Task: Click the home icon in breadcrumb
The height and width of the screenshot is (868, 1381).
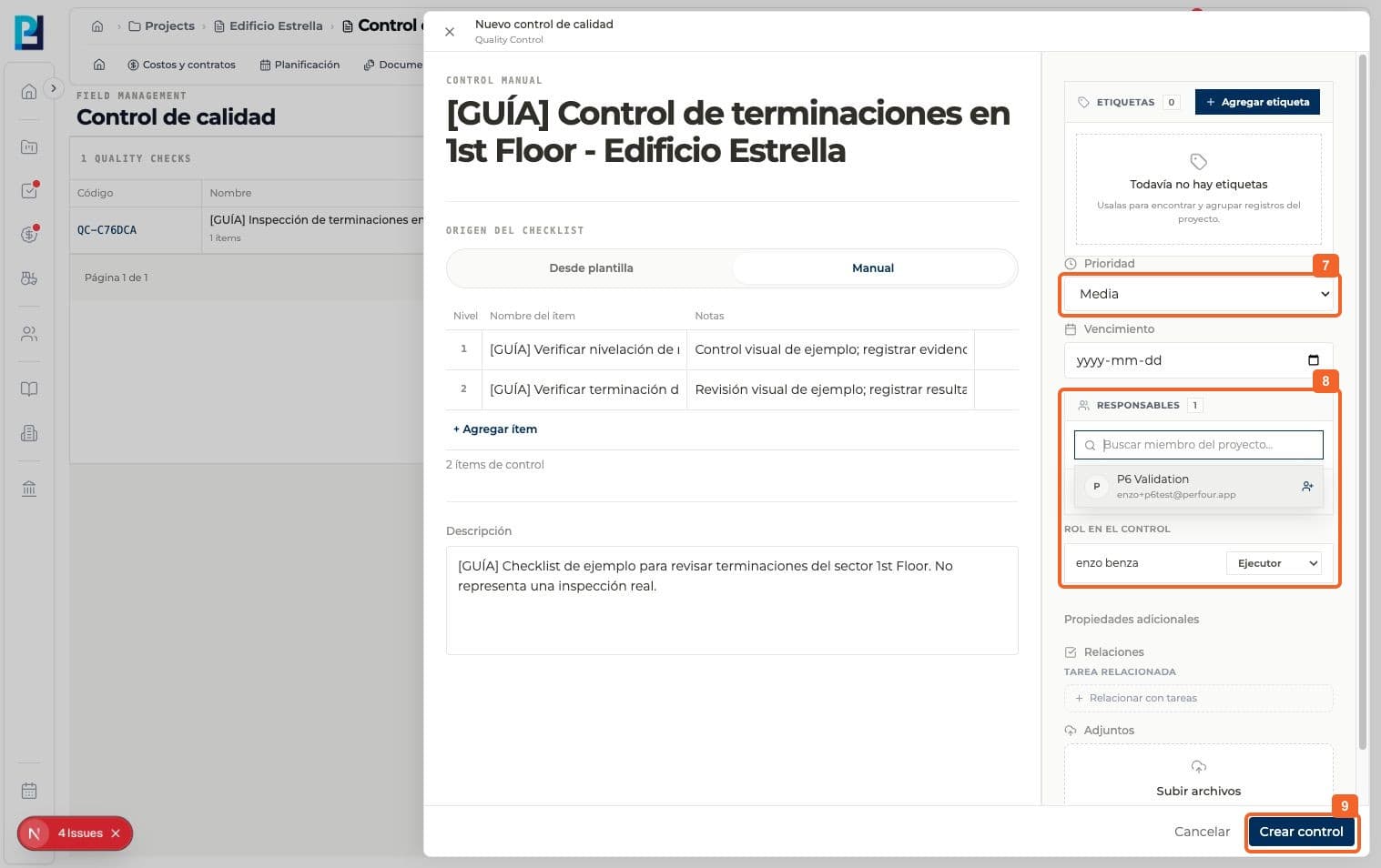Action: [97, 25]
